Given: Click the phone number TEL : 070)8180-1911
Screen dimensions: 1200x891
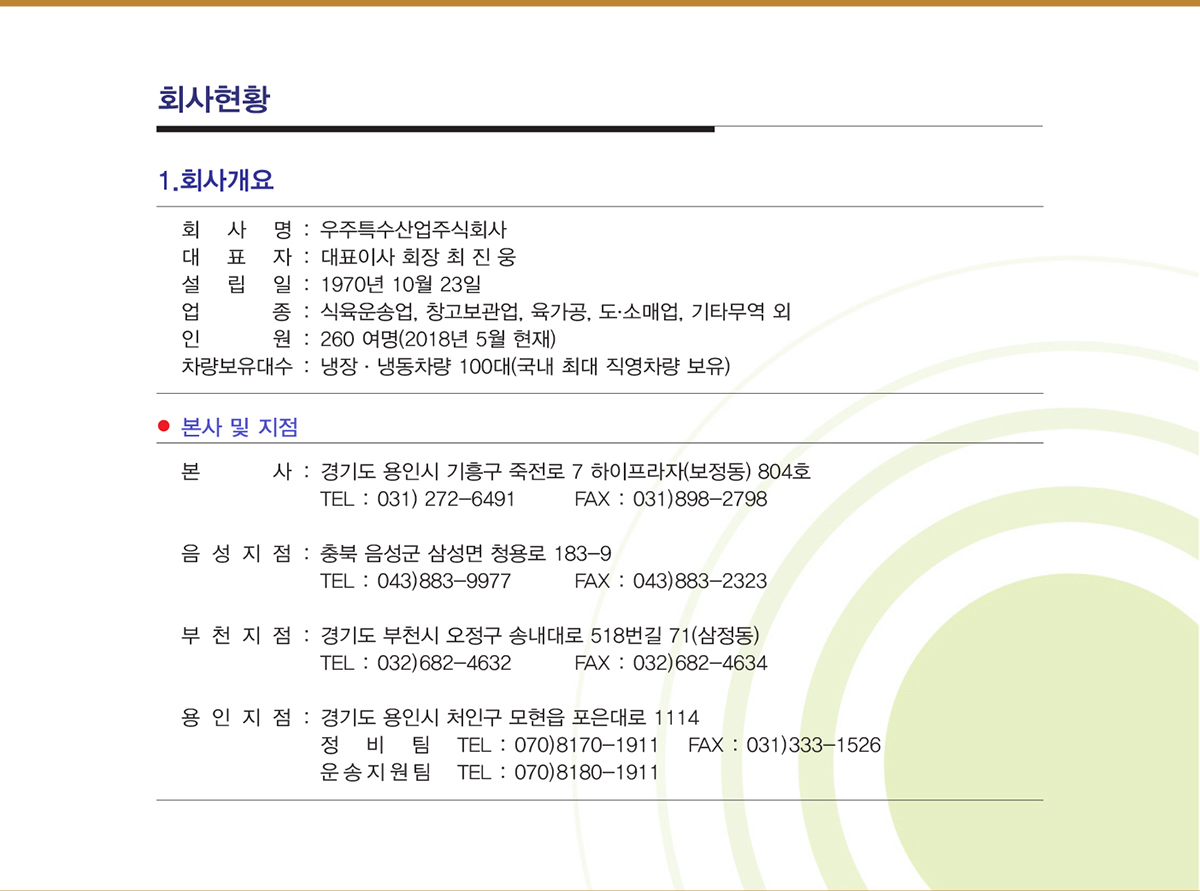Looking at the screenshot, I should [557, 773].
